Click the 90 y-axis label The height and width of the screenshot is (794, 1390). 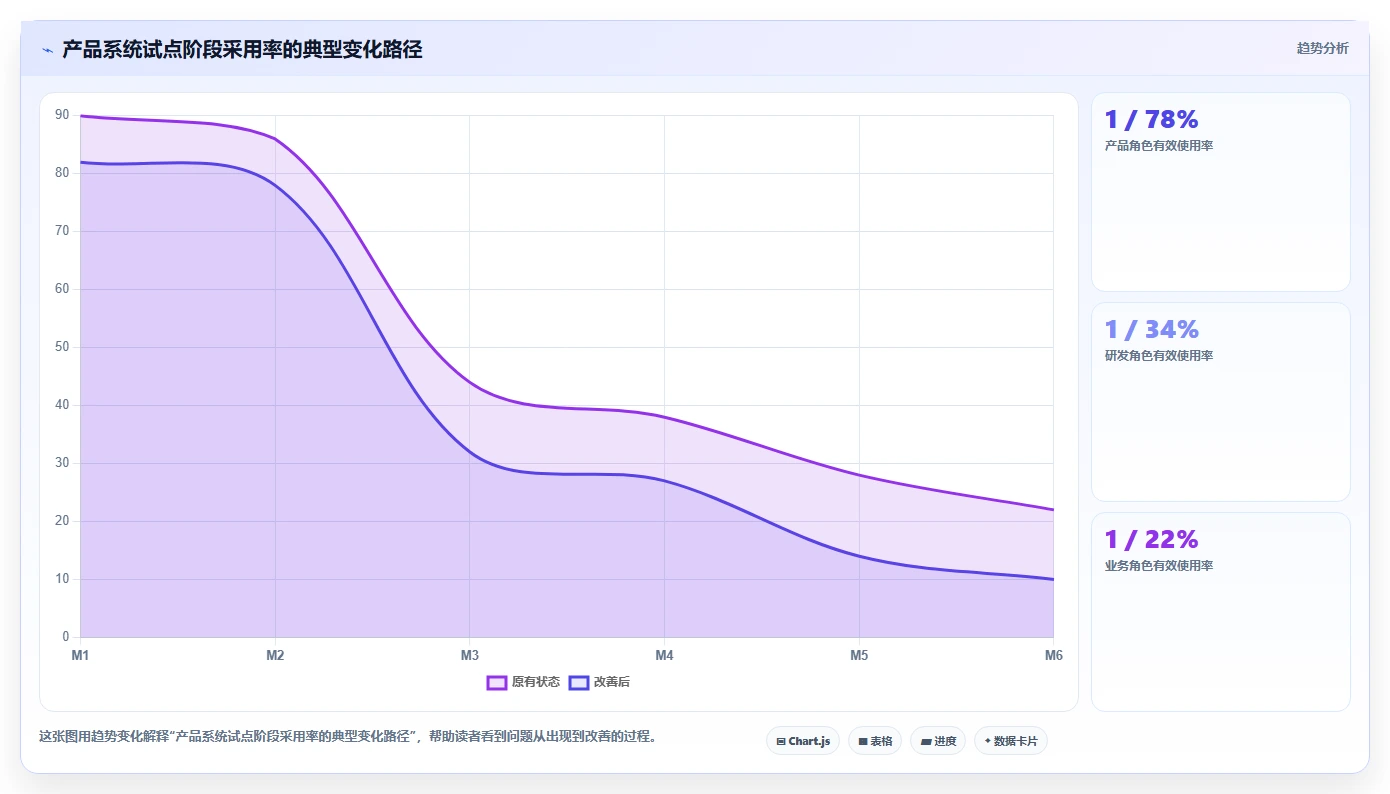62,115
